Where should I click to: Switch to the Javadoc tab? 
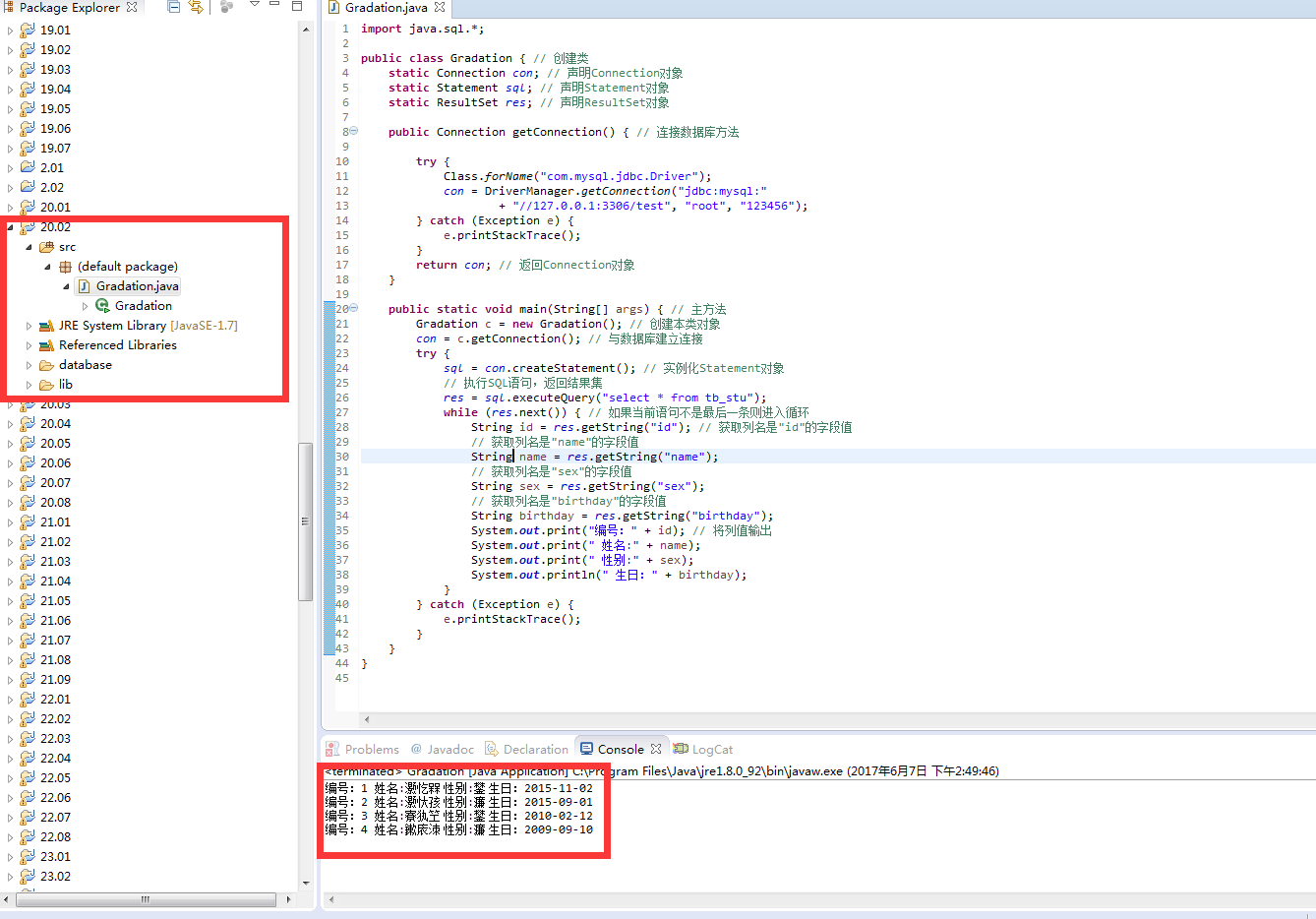[x=443, y=749]
